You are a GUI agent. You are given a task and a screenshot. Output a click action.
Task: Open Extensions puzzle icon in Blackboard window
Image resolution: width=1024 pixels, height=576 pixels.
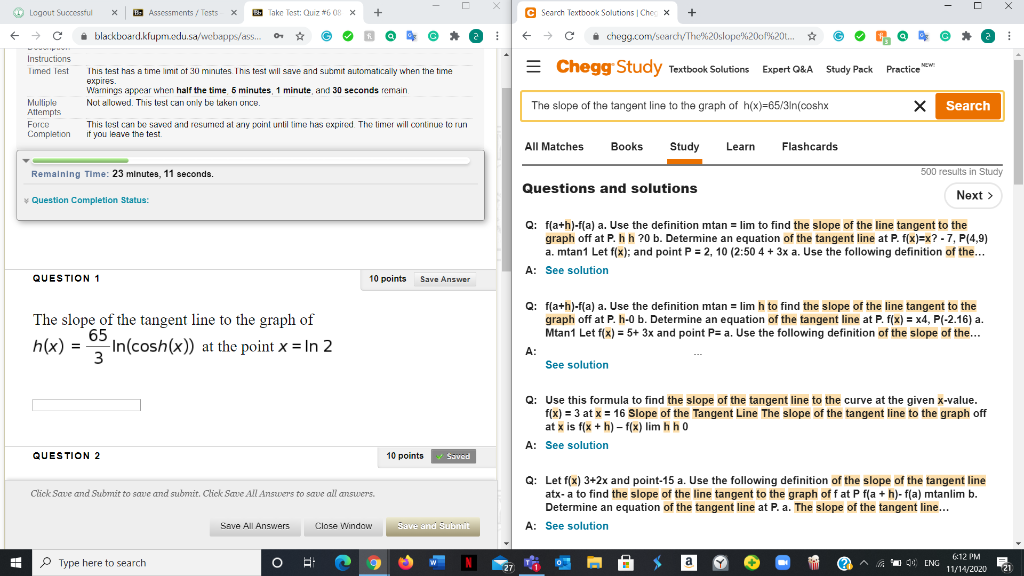pos(455,36)
